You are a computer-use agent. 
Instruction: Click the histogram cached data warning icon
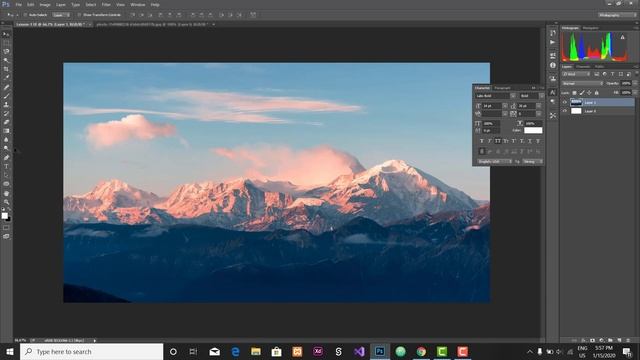click(622, 37)
